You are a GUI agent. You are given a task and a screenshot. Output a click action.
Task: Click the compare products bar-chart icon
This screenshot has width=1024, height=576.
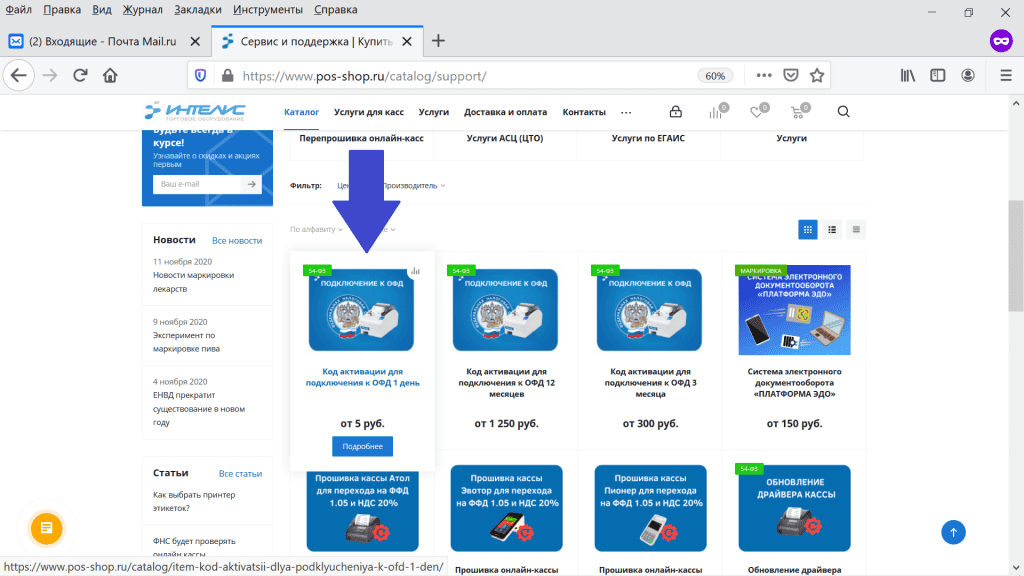click(x=716, y=112)
